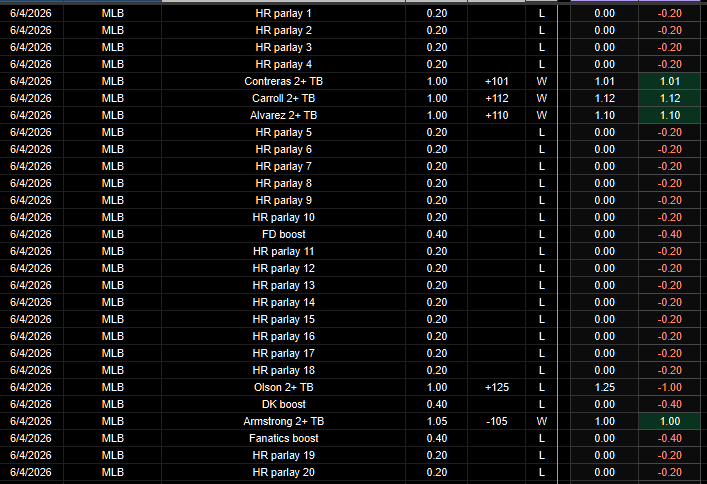Select the "HR parlay 2" cell

283,30
